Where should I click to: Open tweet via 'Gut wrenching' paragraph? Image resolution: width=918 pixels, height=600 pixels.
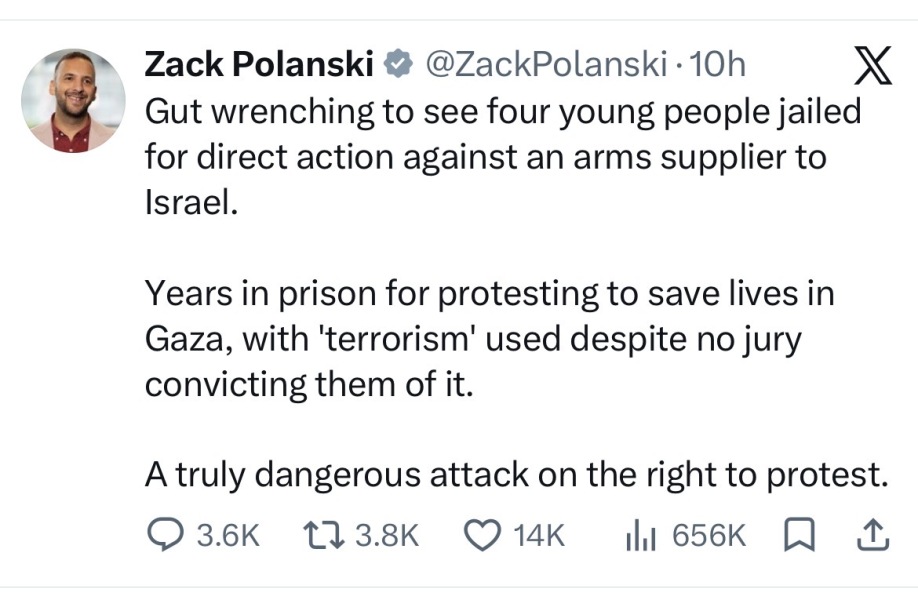coord(503,157)
